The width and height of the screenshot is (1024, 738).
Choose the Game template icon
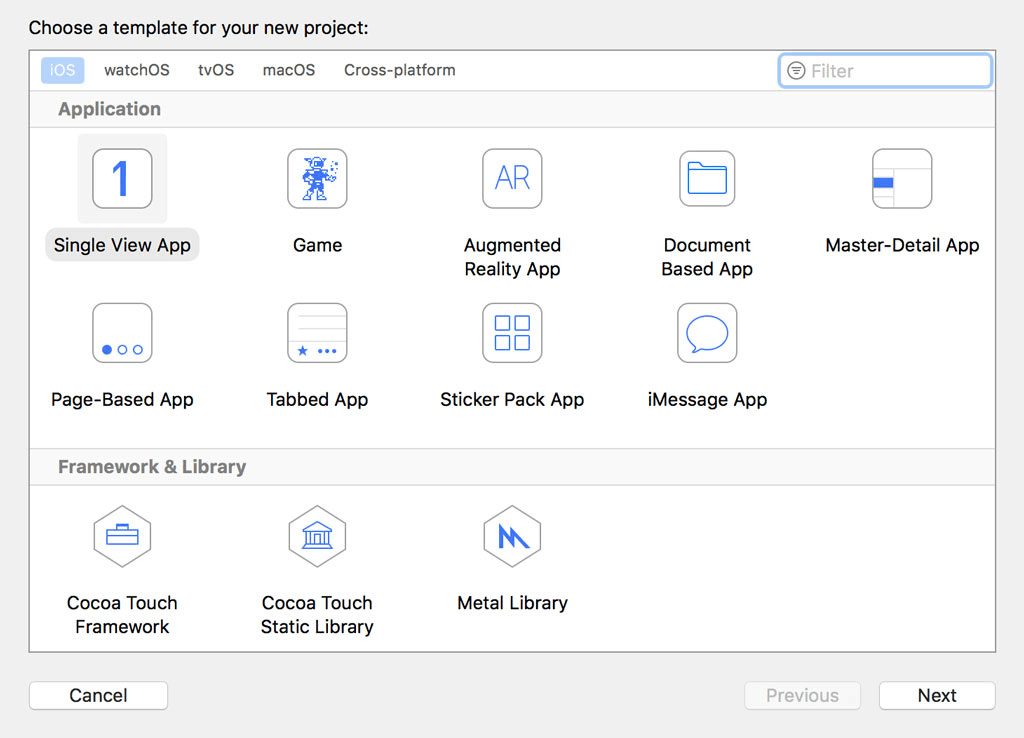click(317, 178)
